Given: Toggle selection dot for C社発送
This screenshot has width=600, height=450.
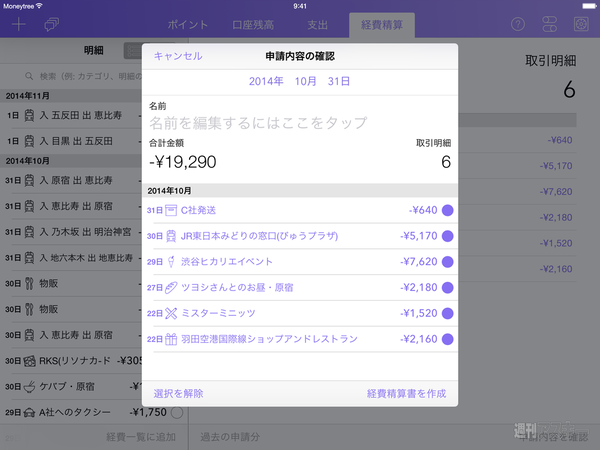Looking at the screenshot, I should pos(447,210).
